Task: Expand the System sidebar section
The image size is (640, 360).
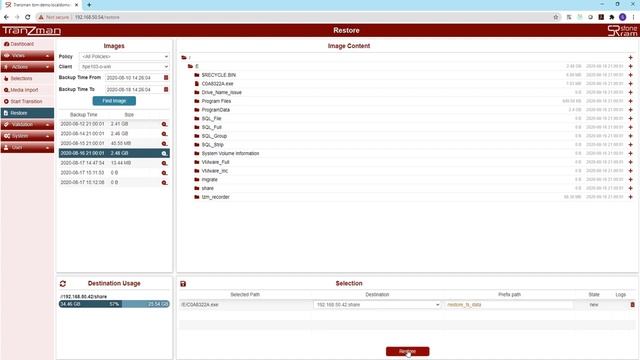Action: [27, 136]
